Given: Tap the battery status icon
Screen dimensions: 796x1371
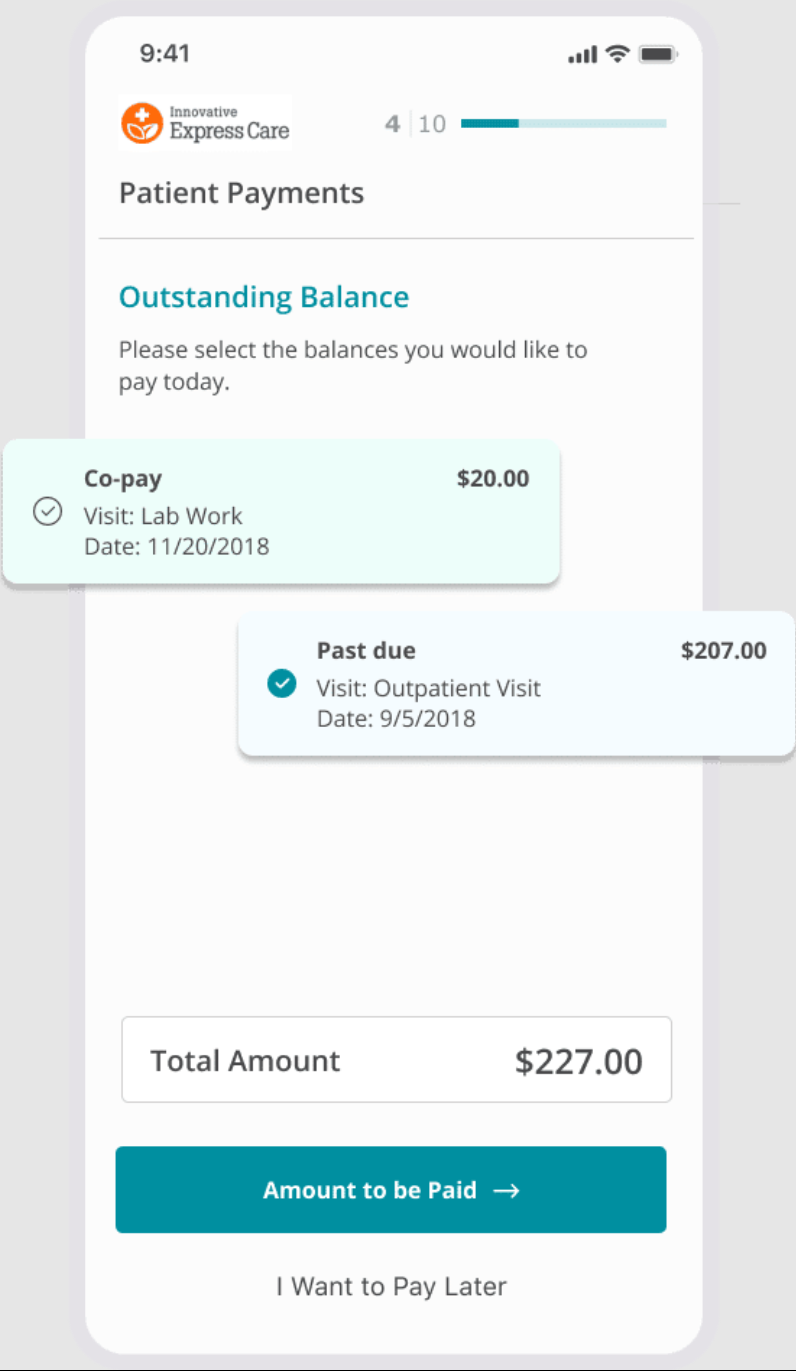Looking at the screenshot, I should coord(658,54).
